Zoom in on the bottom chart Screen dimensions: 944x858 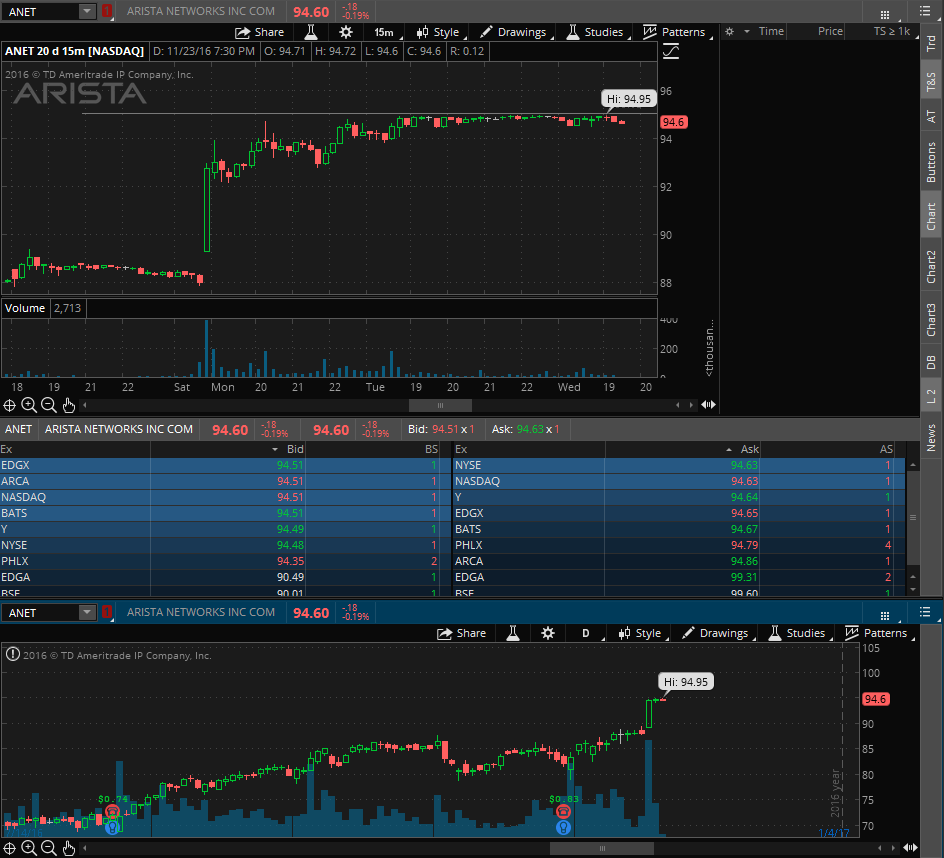coord(29,848)
